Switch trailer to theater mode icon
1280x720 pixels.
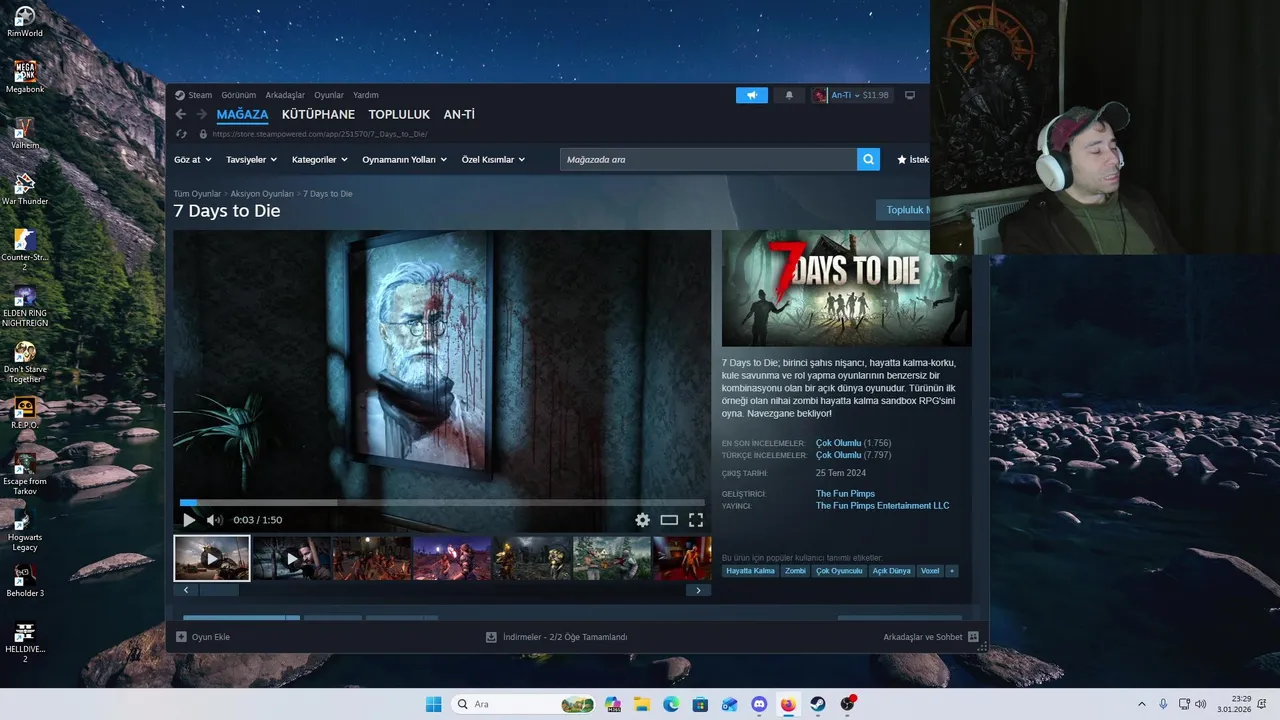[x=669, y=520]
